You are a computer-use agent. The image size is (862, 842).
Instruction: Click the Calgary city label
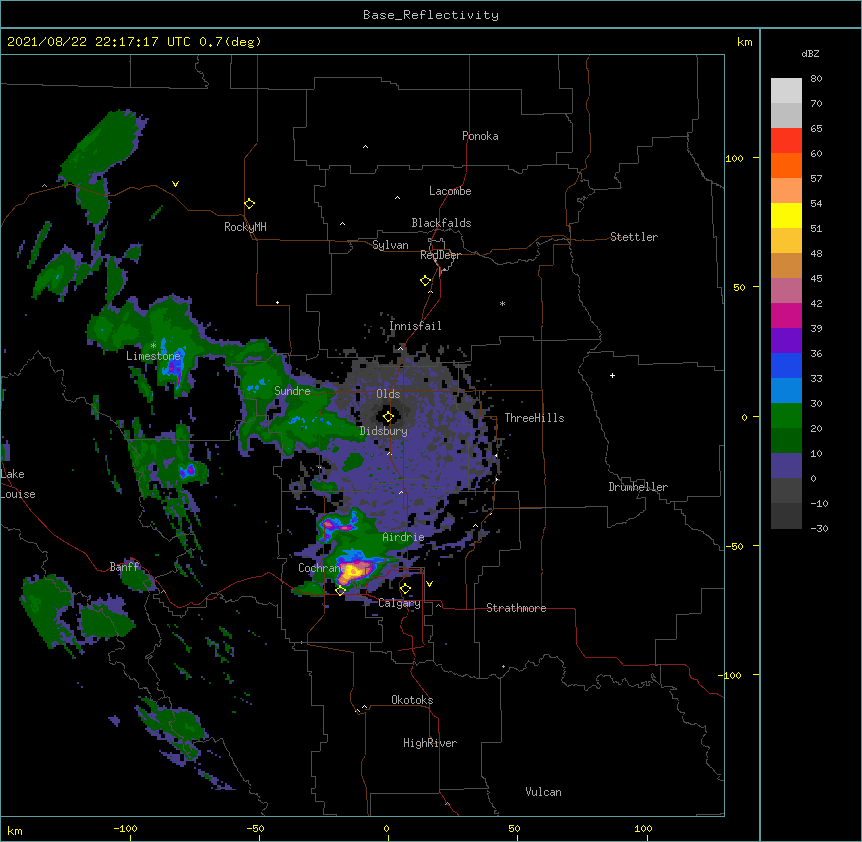coord(399,603)
